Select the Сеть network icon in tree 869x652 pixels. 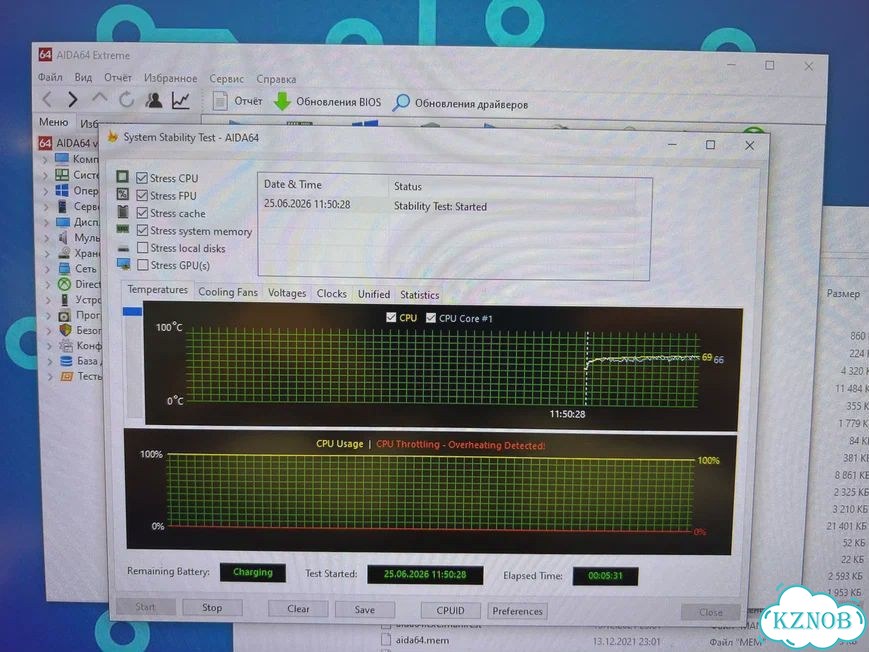tap(65, 268)
